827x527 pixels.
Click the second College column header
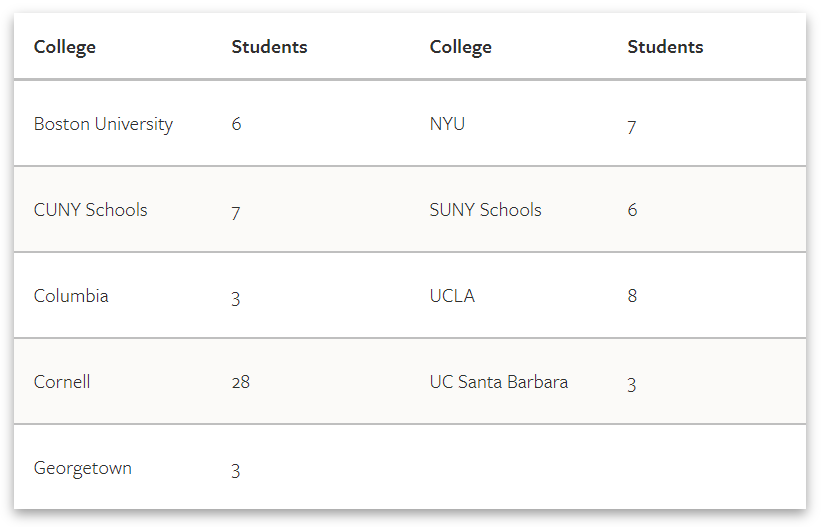click(x=460, y=47)
